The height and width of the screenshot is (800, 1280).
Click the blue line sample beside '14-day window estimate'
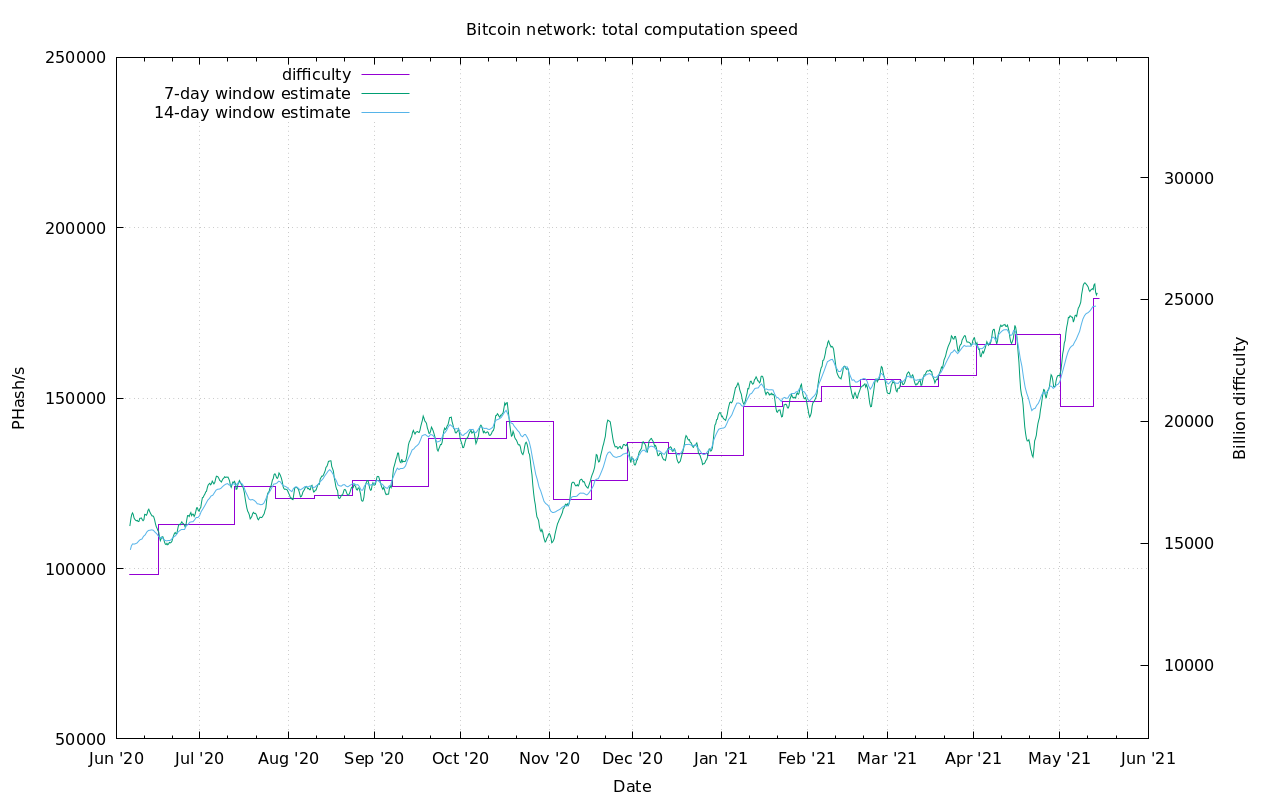pos(385,113)
